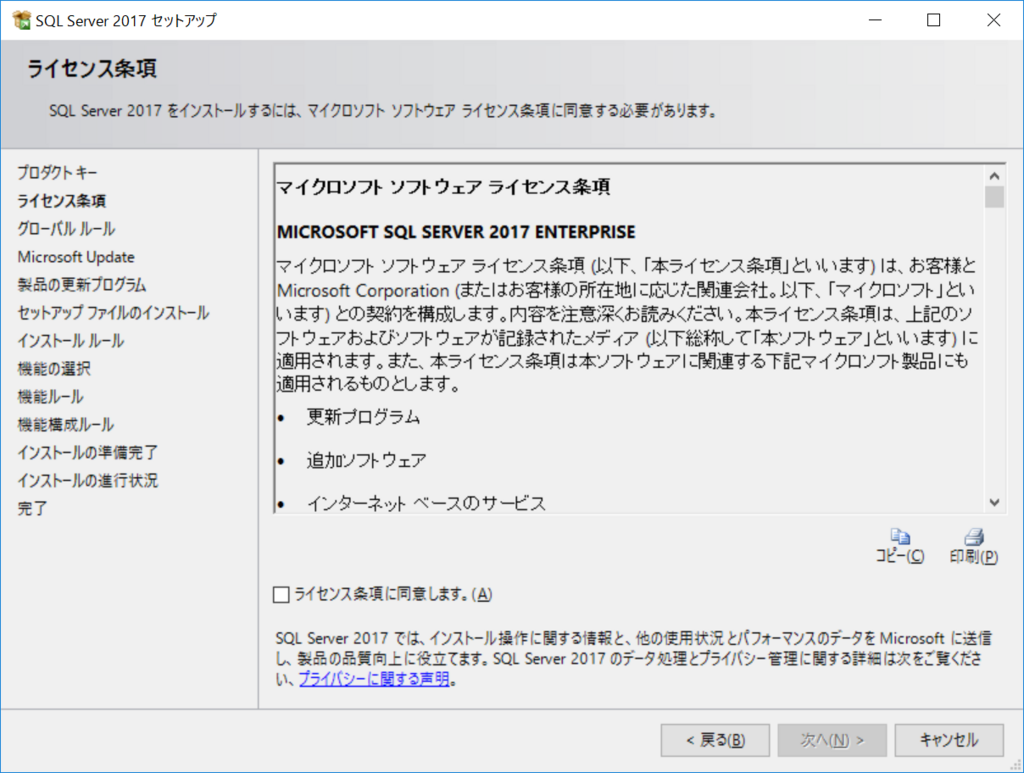Select the 機能構成ルール step

pos(65,425)
